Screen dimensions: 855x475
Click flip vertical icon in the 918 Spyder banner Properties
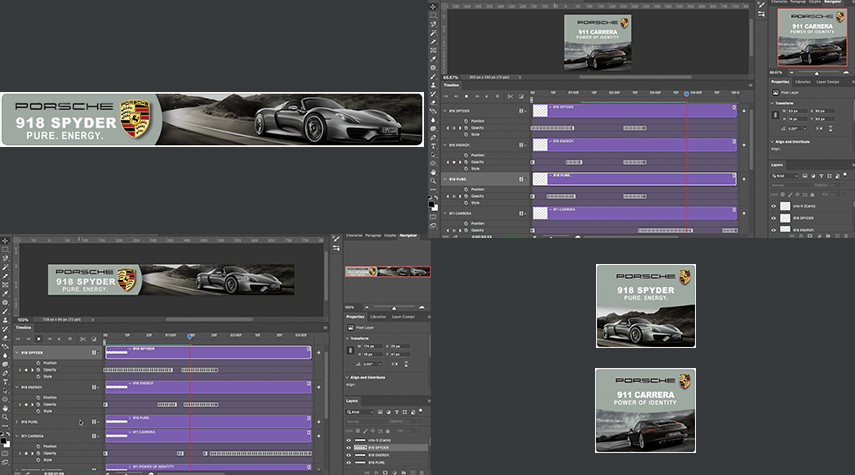[x=406, y=364]
